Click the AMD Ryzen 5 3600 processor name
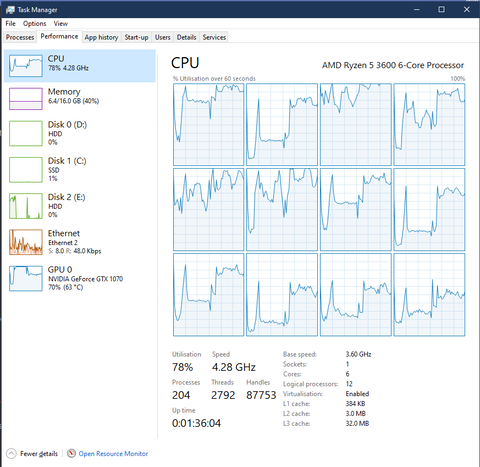The height and width of the screenshot is (467, 480). (393, 65)
